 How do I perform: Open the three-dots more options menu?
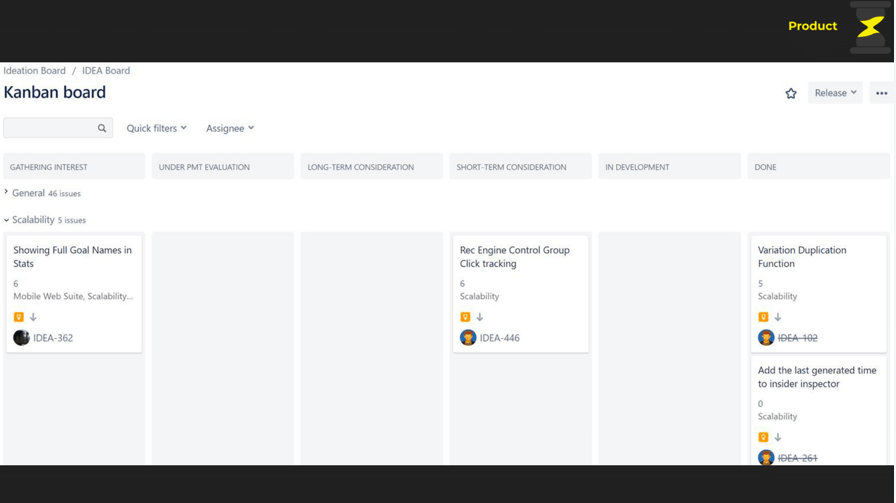click(x=881, y=93)
